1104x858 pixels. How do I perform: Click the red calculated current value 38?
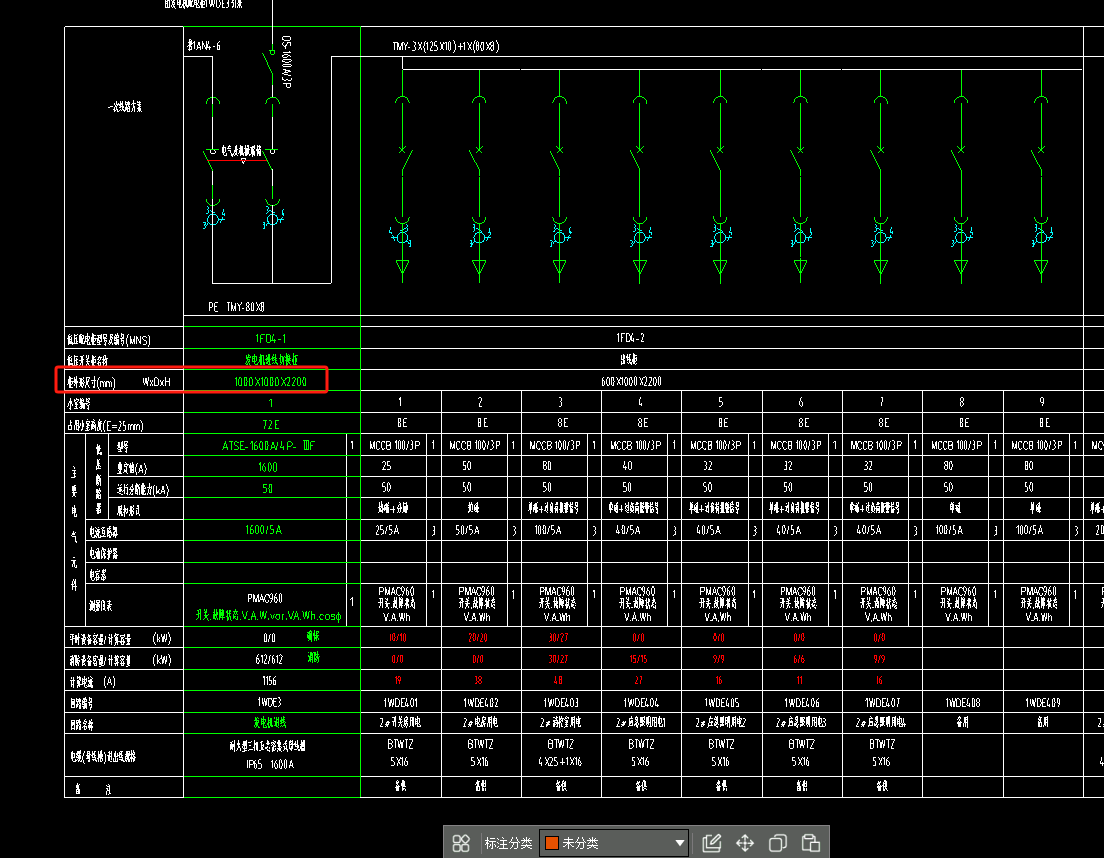478,681
